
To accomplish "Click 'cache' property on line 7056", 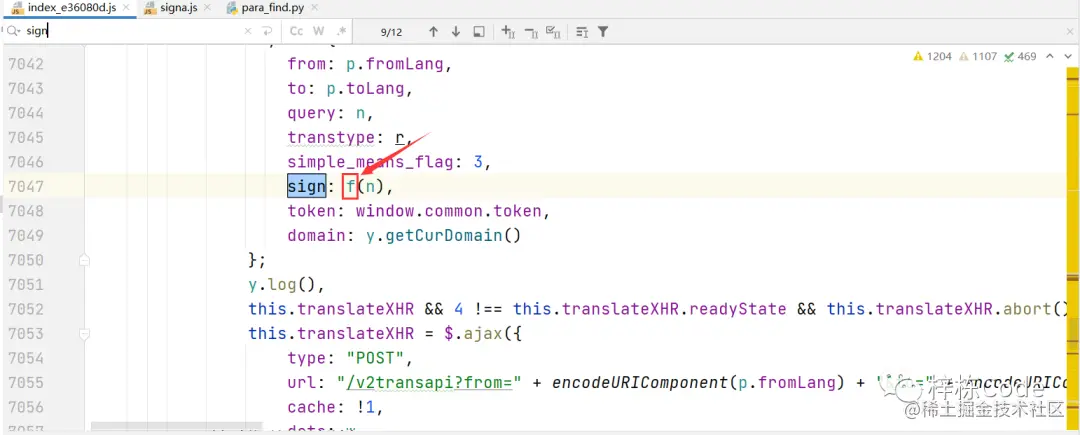I will (x=311, y=407).
